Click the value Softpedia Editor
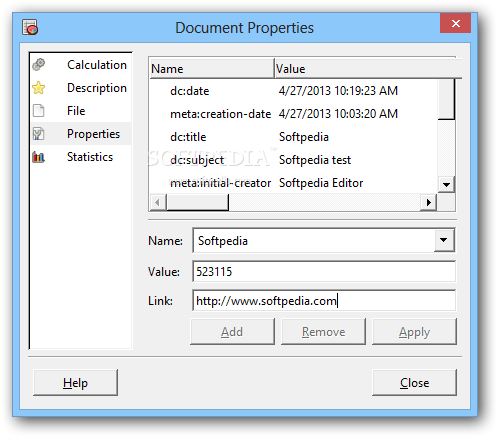 pos(321,183)
